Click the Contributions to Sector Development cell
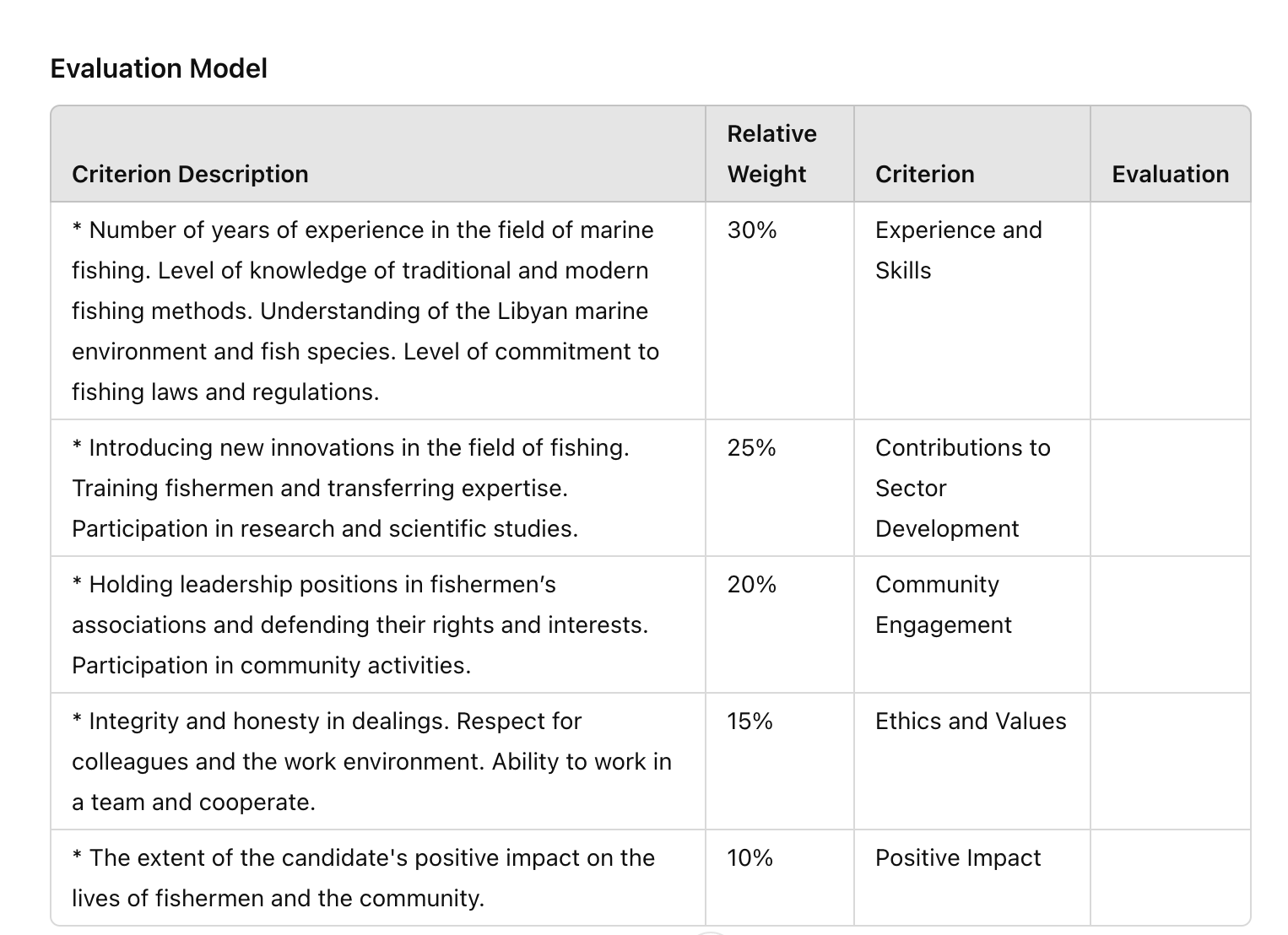 [962, 488]
